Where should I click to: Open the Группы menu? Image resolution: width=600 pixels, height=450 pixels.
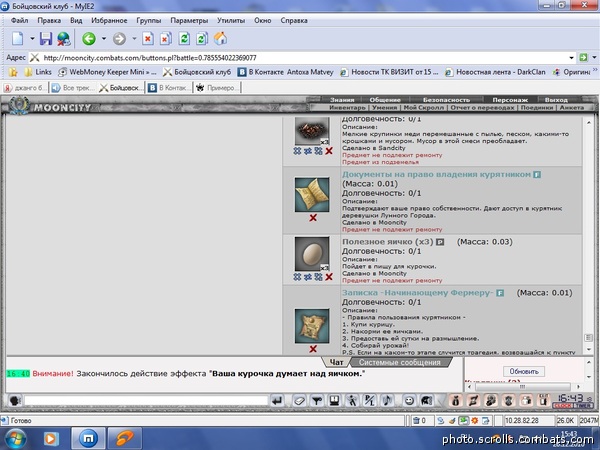tap(149, 21)
